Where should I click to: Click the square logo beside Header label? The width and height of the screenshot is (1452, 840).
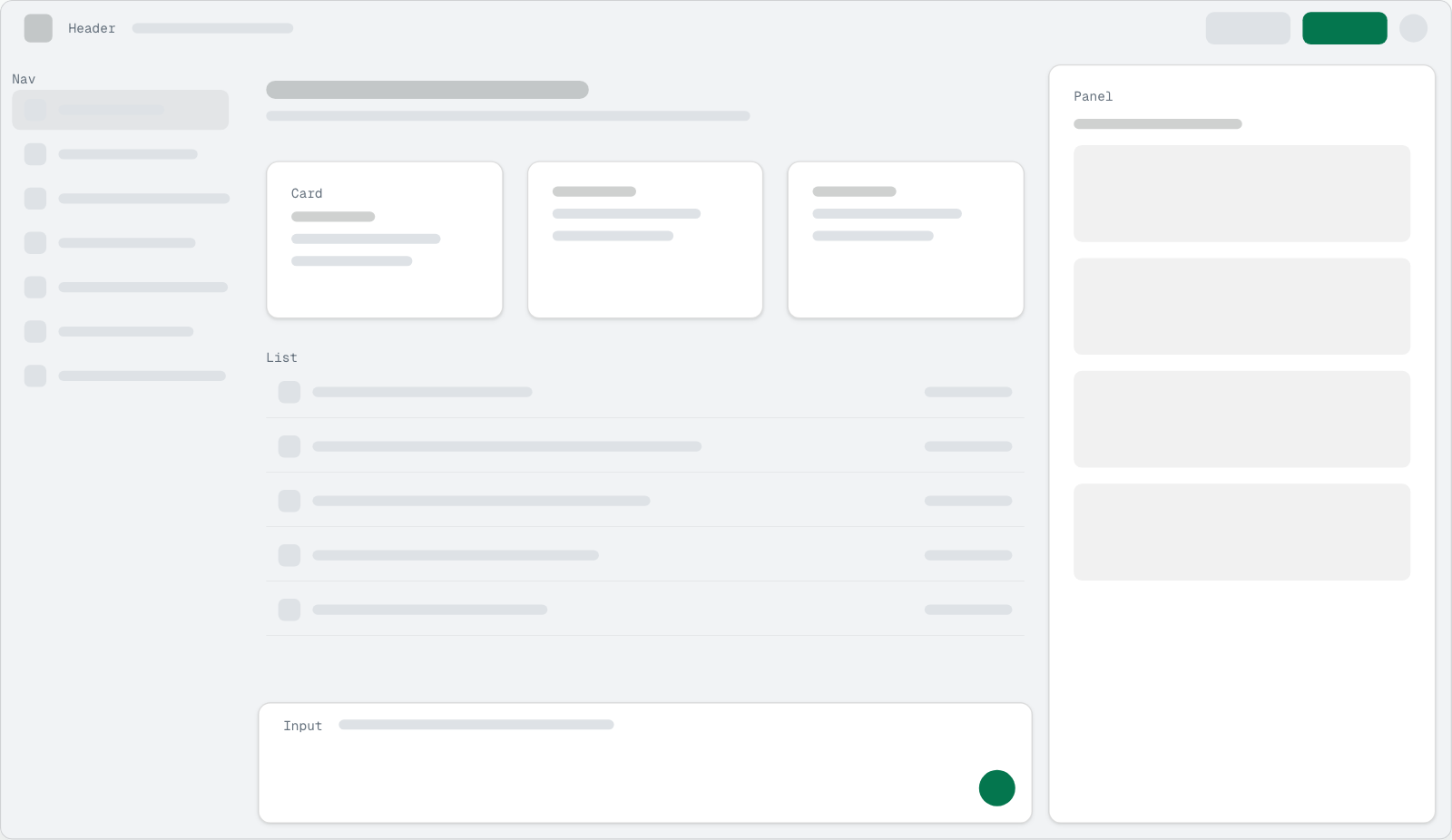[38, 28]
